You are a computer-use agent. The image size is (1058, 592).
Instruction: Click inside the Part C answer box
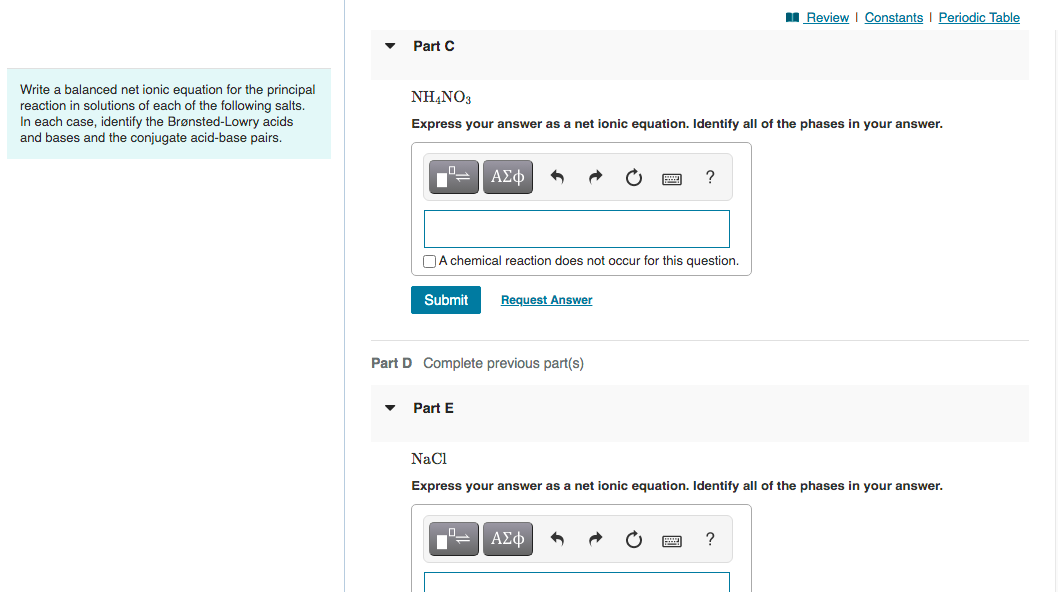pyautogui.click(x=576, y=229)
